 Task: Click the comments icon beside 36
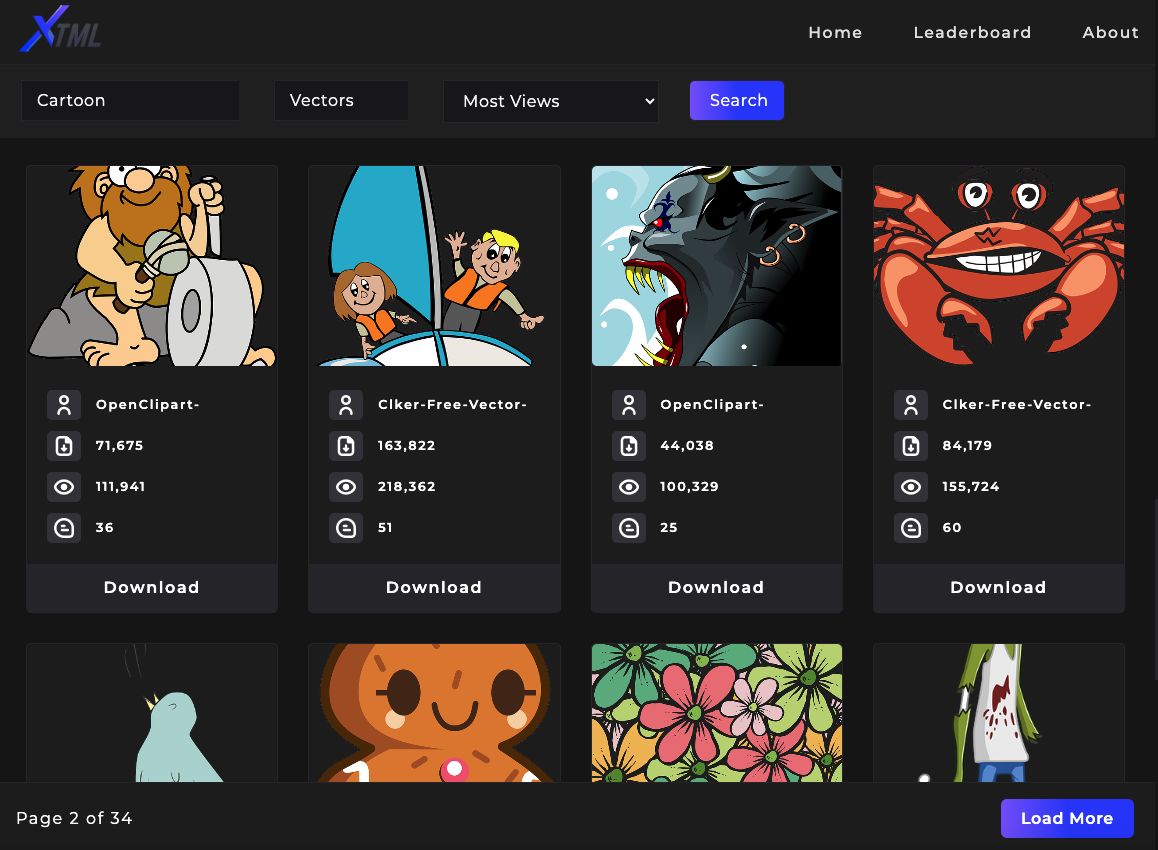coord(64,528)
